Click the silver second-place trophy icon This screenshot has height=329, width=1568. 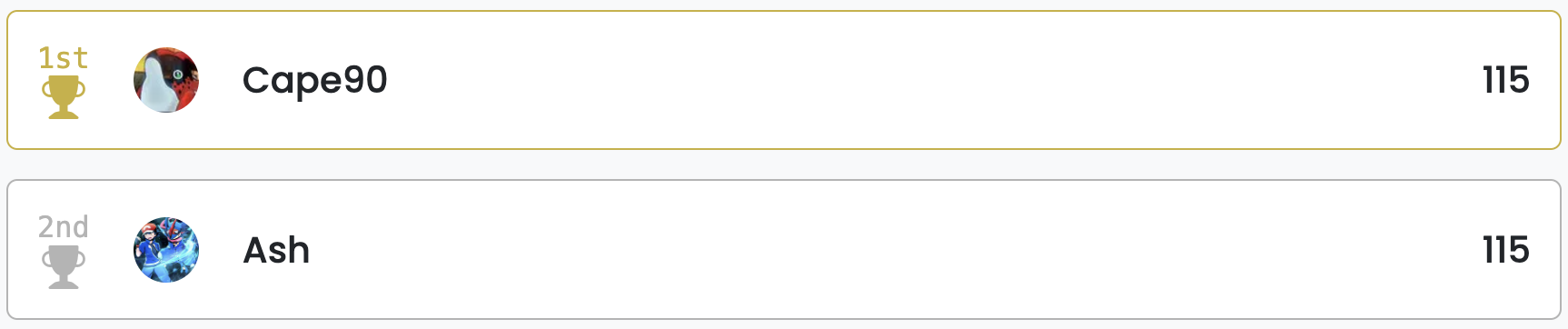pyautogui.click(x=64, y=267)
